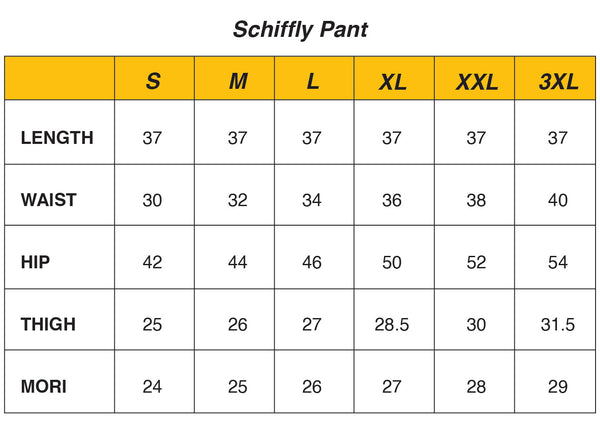The width and height of the screenshot is (600, 422).
Task: Select the XXL size column header
Action: click(476, 82)
